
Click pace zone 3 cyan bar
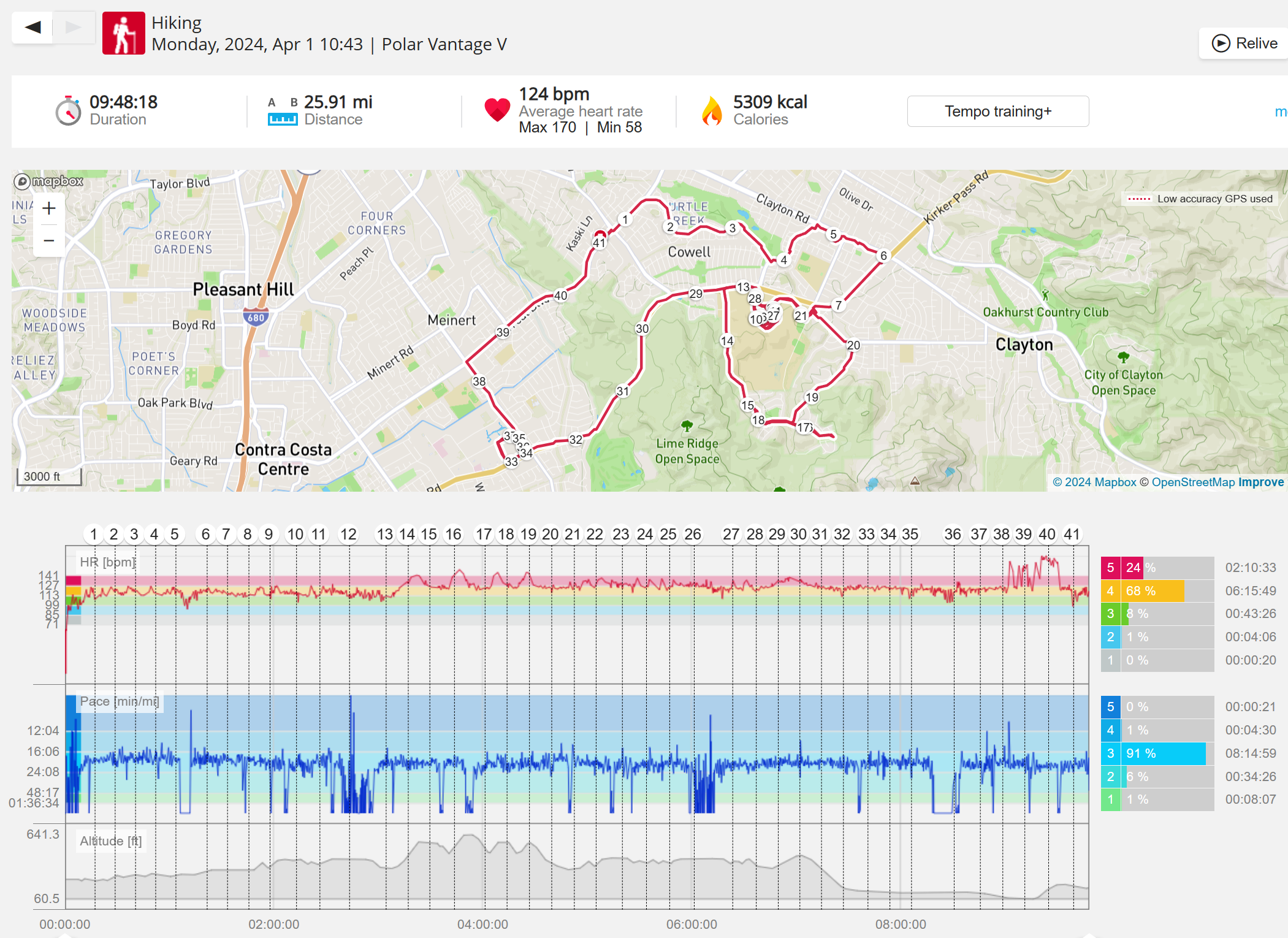click(x=1164, y=753)
